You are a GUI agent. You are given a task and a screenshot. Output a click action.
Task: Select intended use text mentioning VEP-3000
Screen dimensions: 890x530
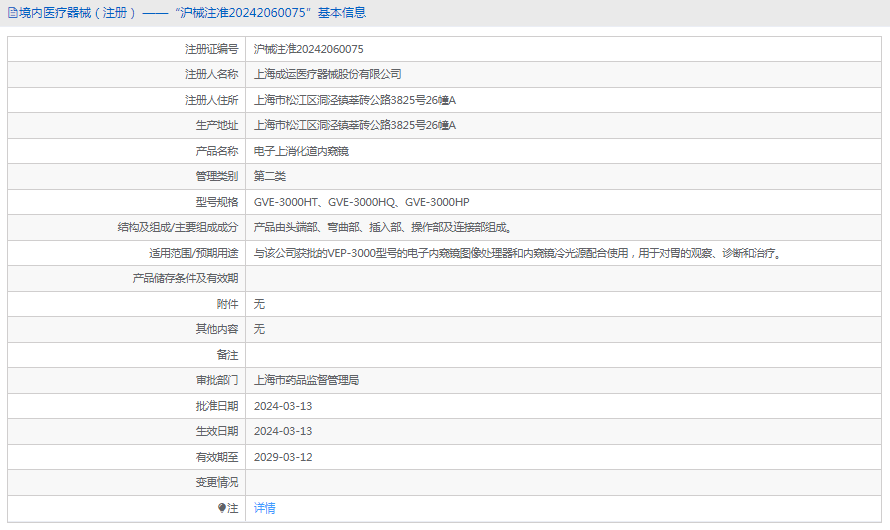pos(519,253)
